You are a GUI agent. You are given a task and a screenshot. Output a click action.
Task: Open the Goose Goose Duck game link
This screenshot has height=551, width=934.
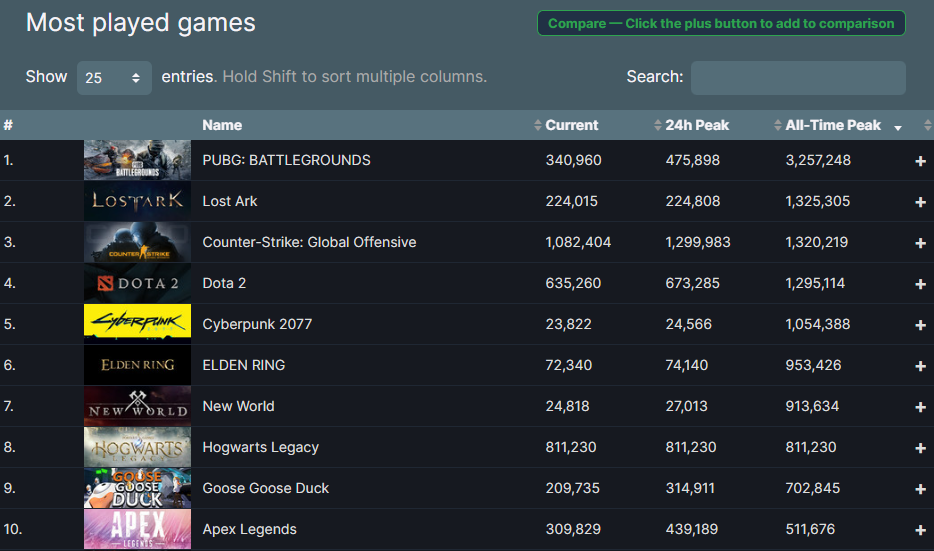click(x=266, y=488)
